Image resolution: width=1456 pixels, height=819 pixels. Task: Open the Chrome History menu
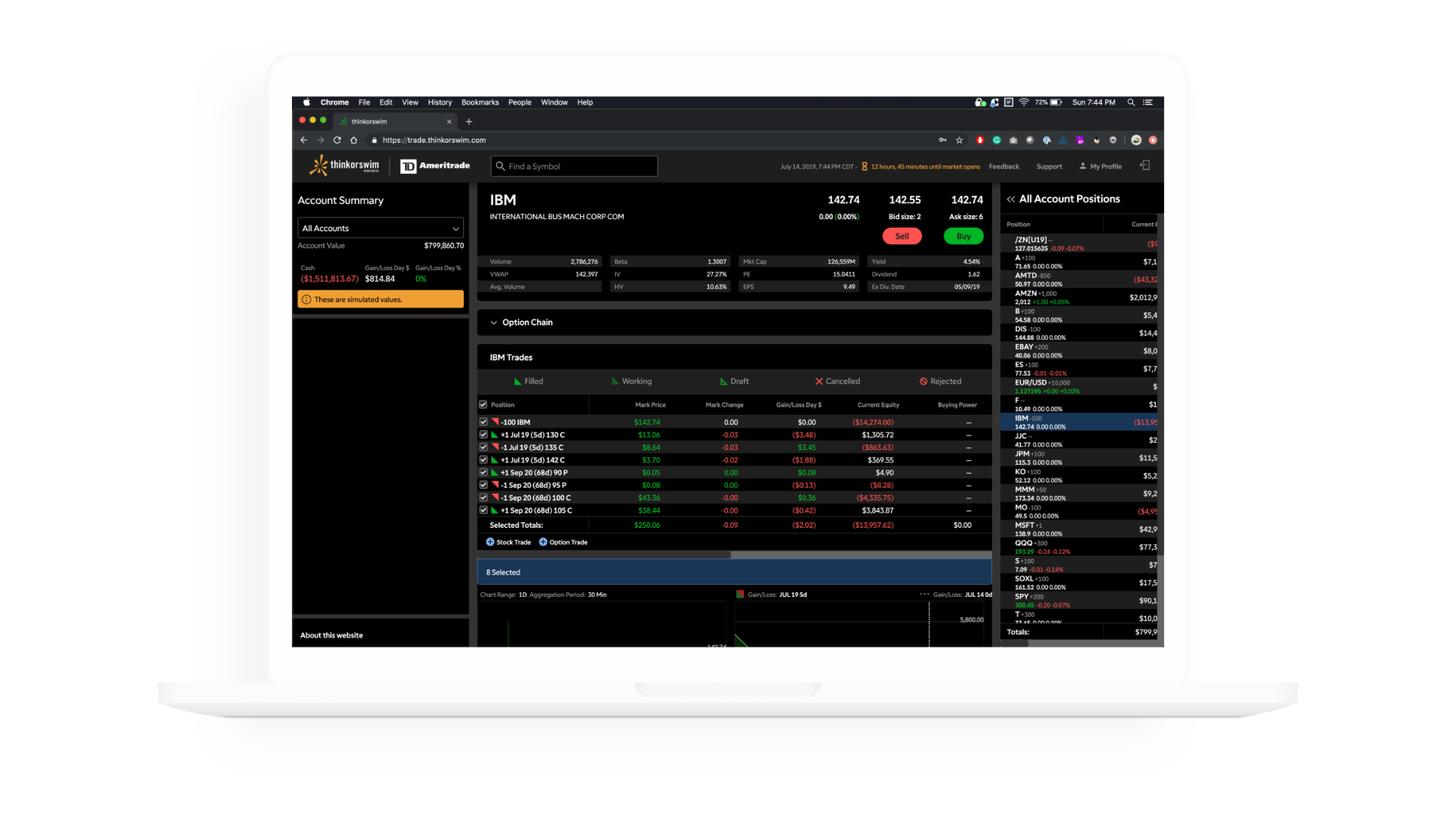440,102
